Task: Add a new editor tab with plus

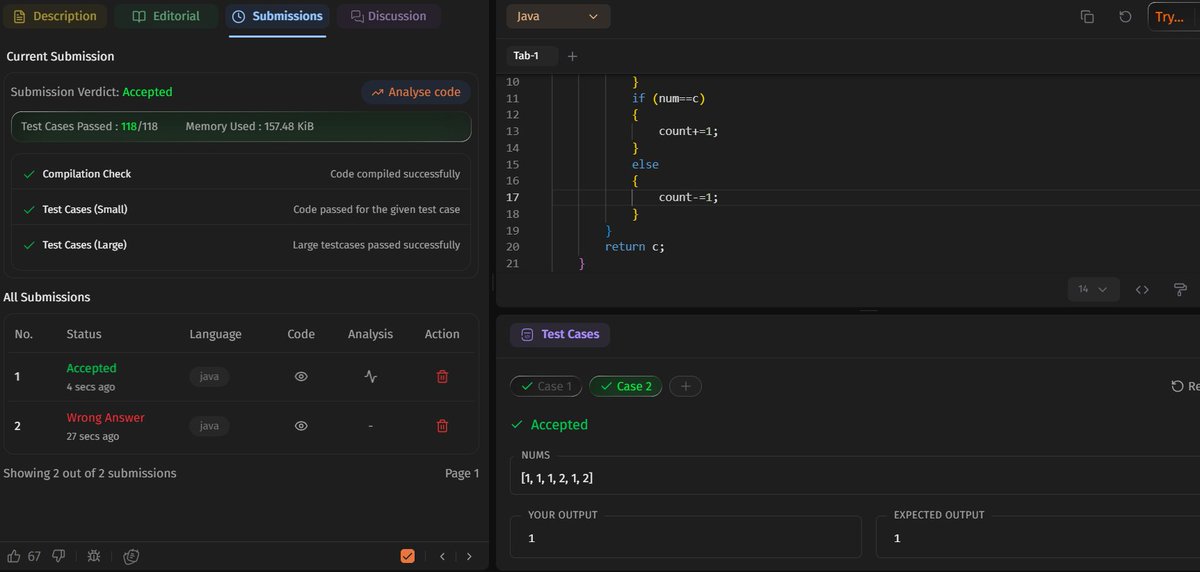Action: tap(572, 56)
